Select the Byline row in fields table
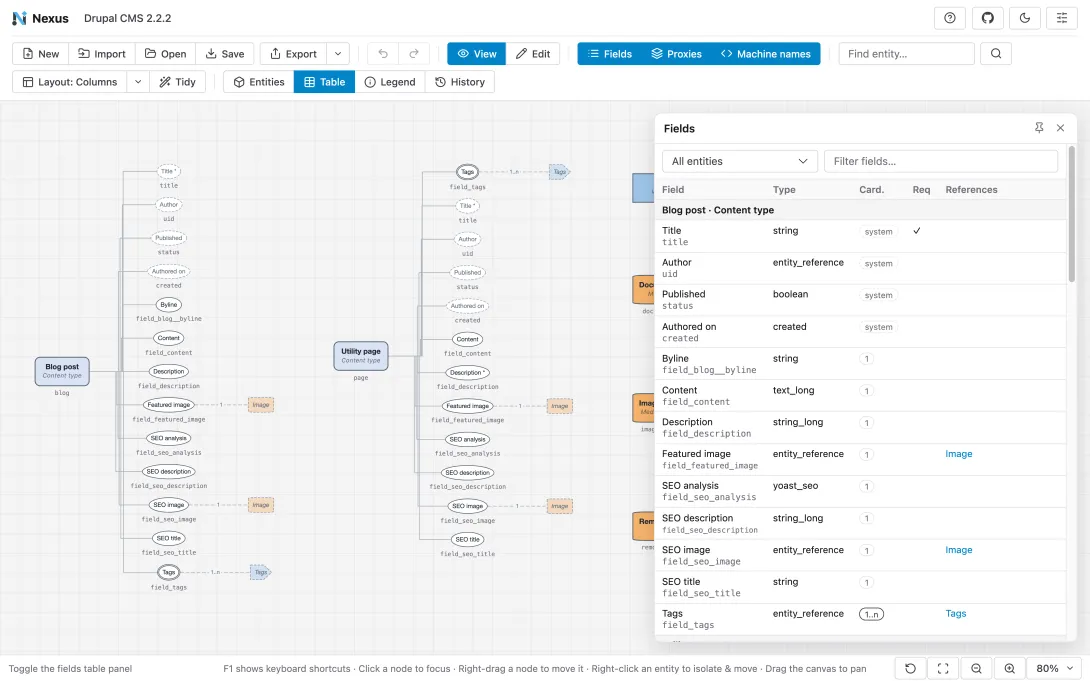Image resolution: width=1090 pixels, height=681 pixels. pos(861,363)
